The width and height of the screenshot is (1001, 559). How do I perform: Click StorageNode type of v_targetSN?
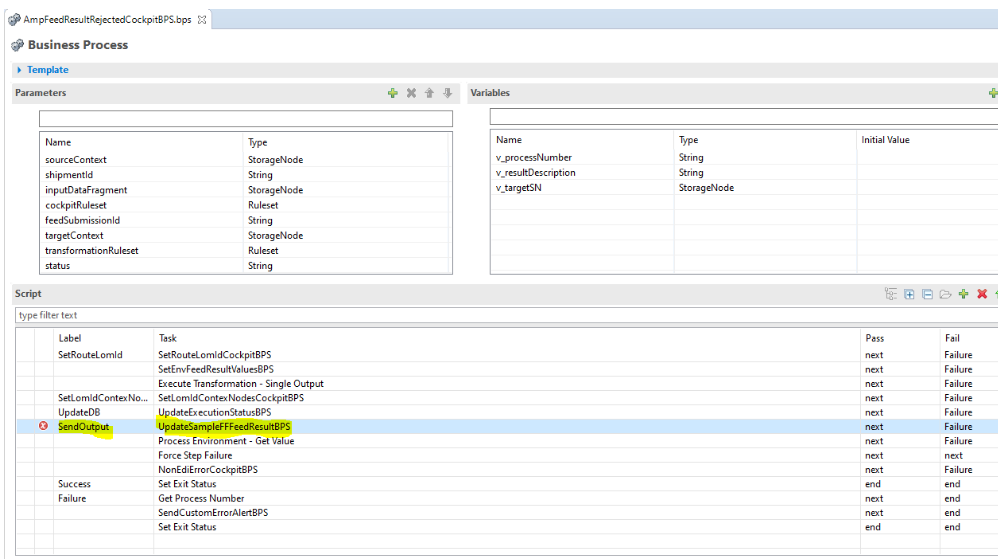tap(706, 188)
